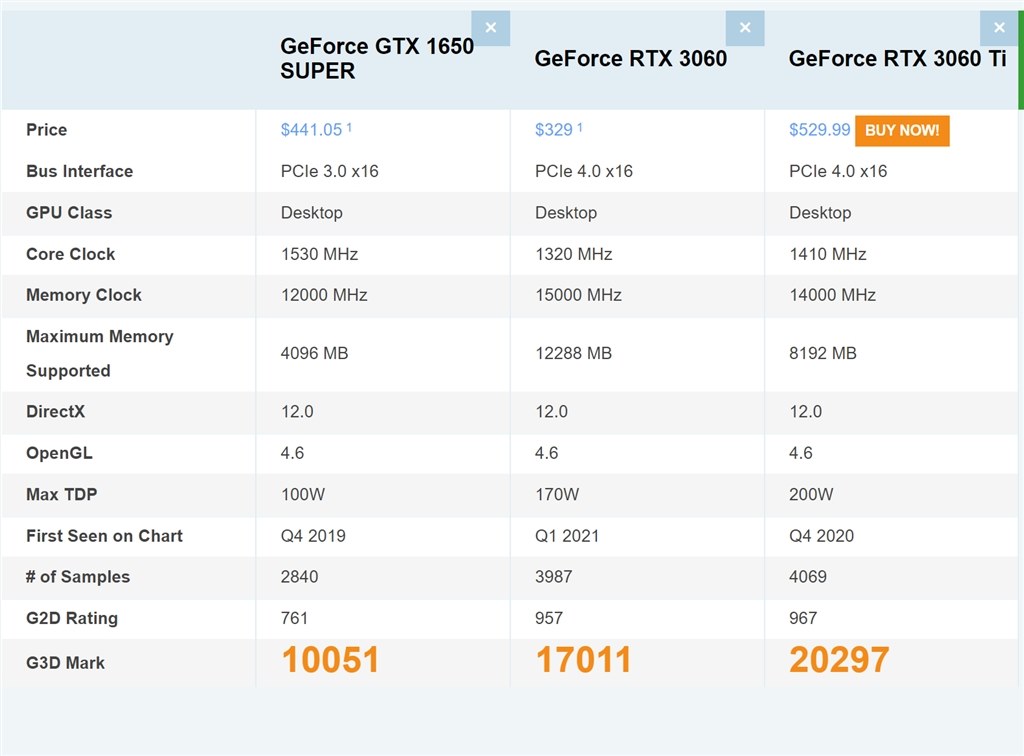Select the GPU Class row label

(x=69, y=213)
